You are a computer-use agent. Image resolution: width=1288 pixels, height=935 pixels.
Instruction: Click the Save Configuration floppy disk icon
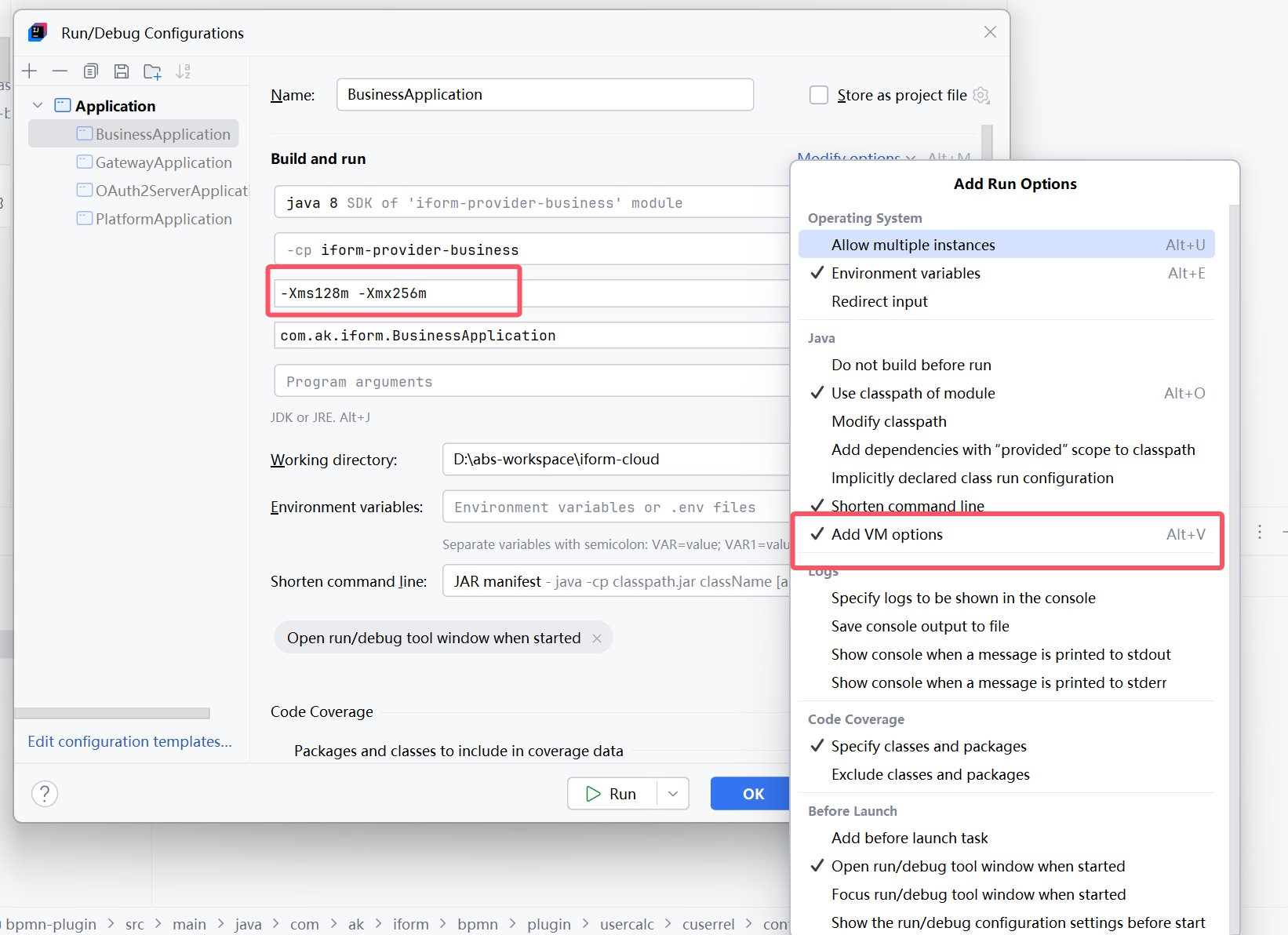pos(122,71)
